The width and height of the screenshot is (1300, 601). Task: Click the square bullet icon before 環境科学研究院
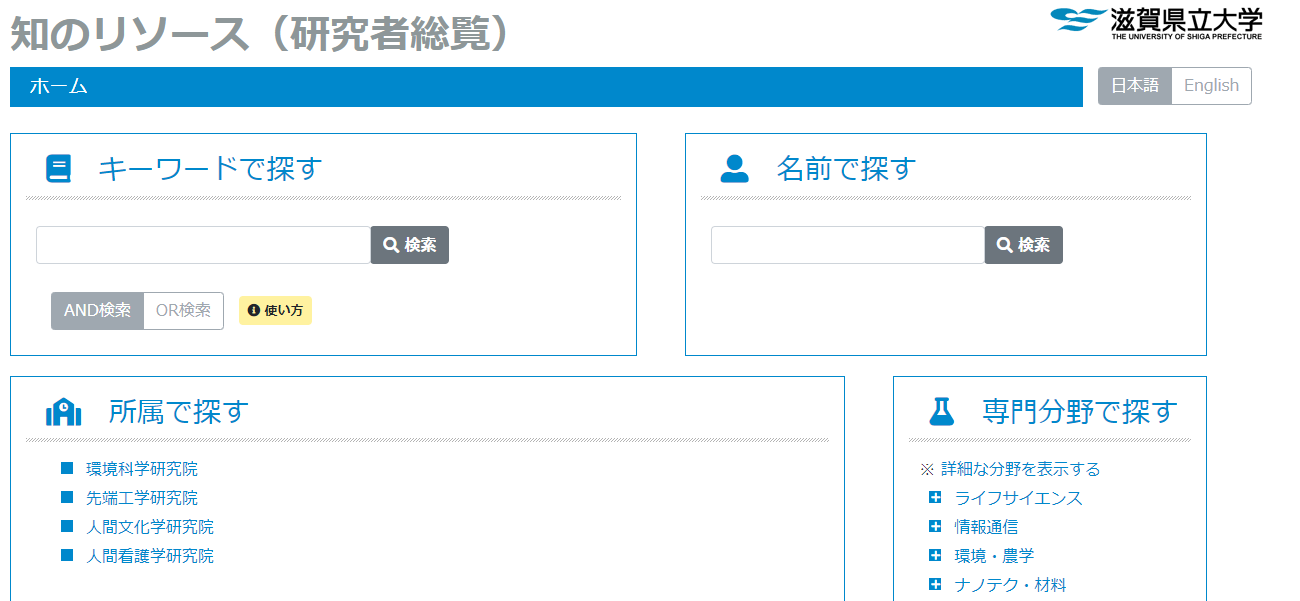(67, 468)
